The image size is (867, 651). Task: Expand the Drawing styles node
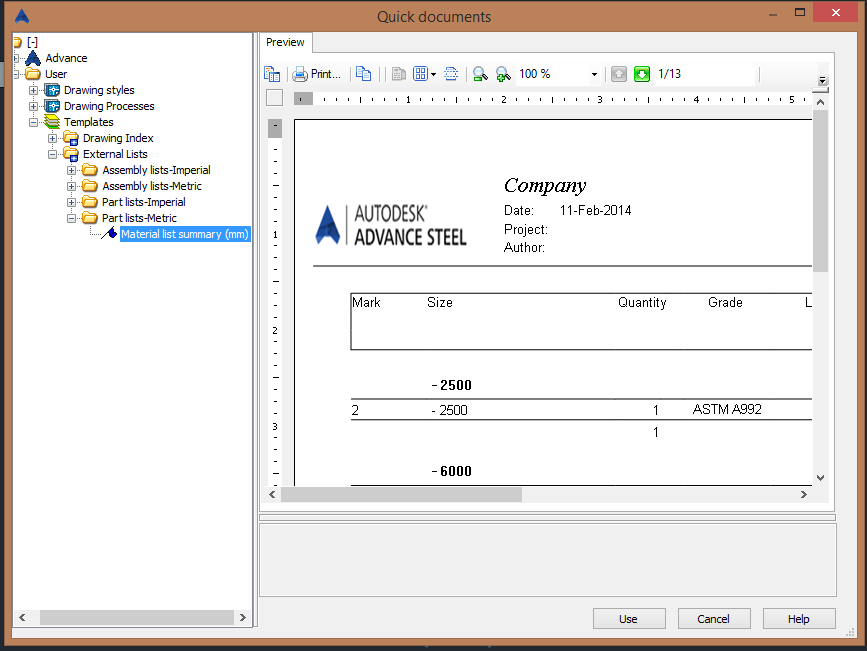pos(34,90)
